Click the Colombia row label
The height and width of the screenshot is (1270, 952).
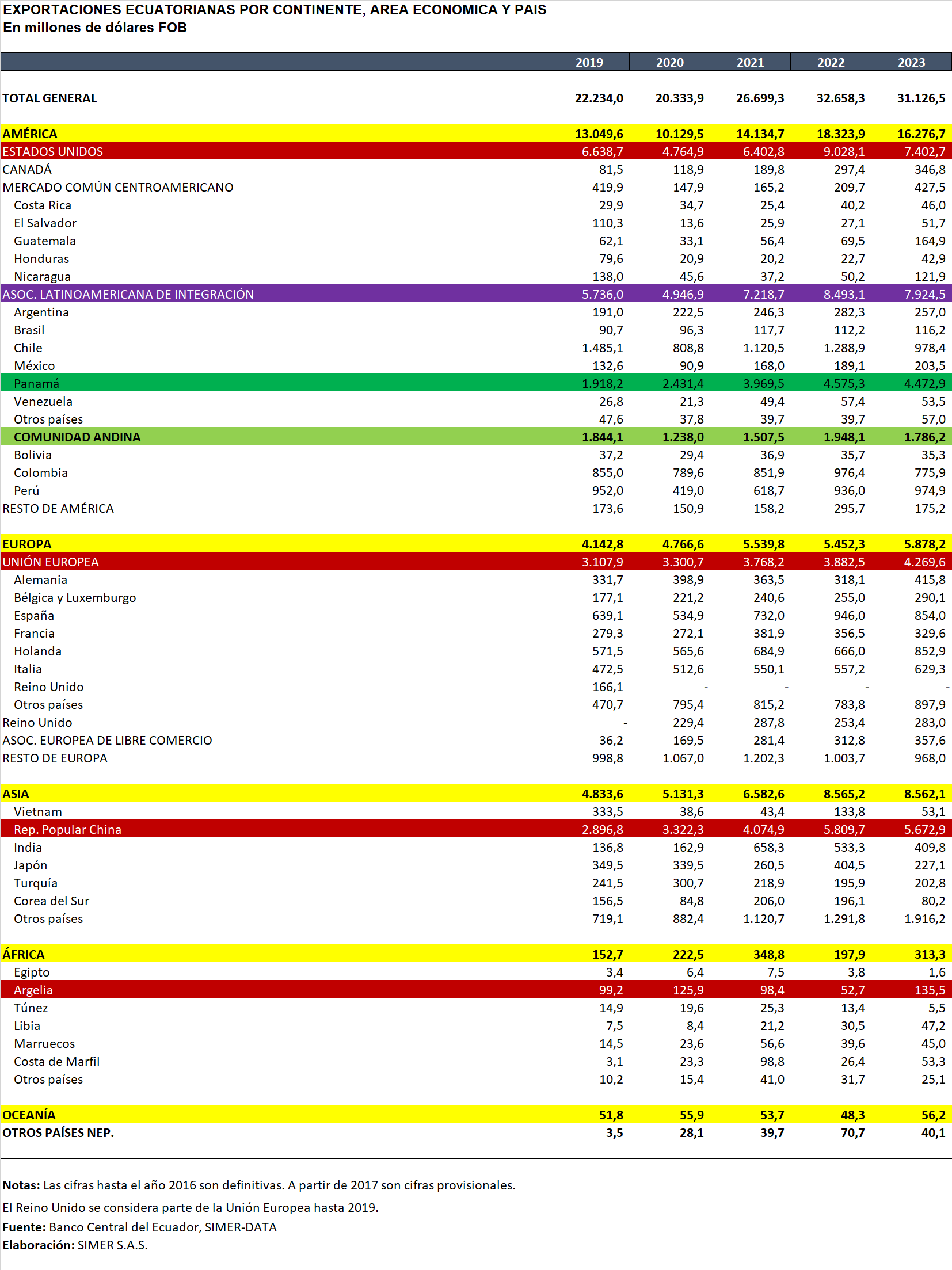coord(41,473)
